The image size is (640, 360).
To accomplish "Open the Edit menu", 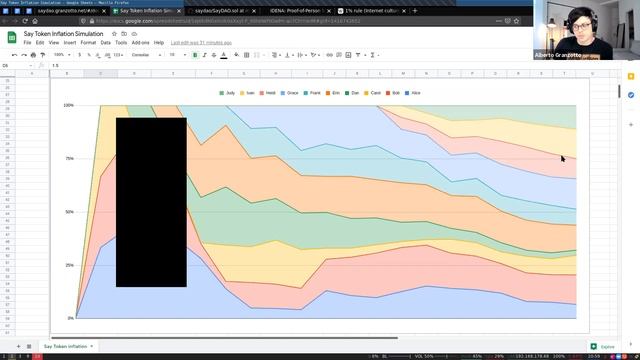I will coord(40,42).
